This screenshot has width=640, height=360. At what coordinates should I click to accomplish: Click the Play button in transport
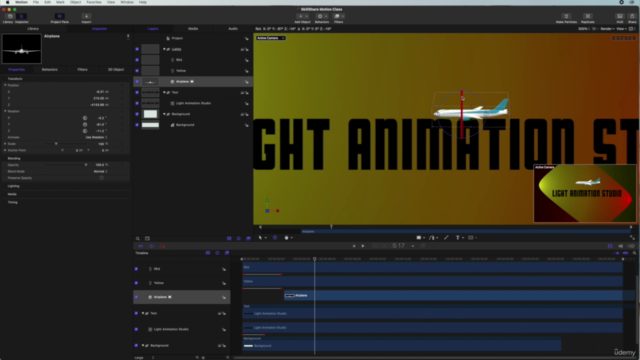pos(363,246)
